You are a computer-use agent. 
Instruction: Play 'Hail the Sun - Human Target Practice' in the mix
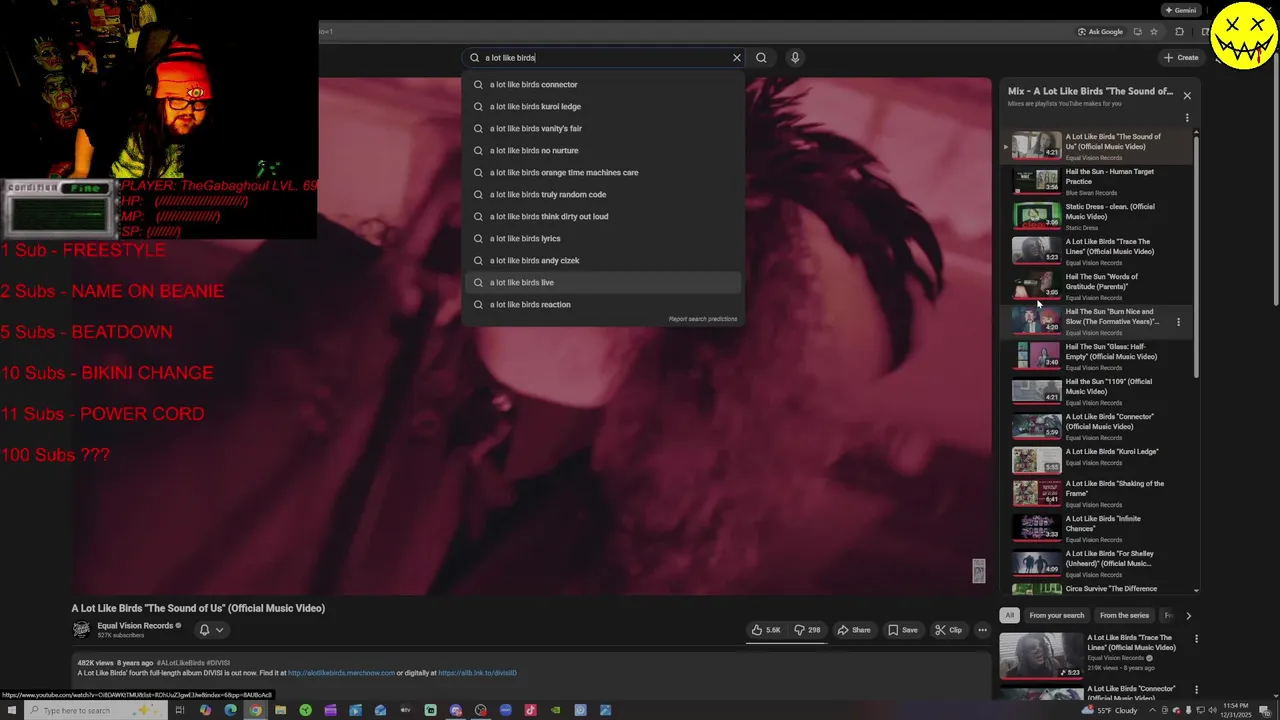click(x=1095, y=181)
